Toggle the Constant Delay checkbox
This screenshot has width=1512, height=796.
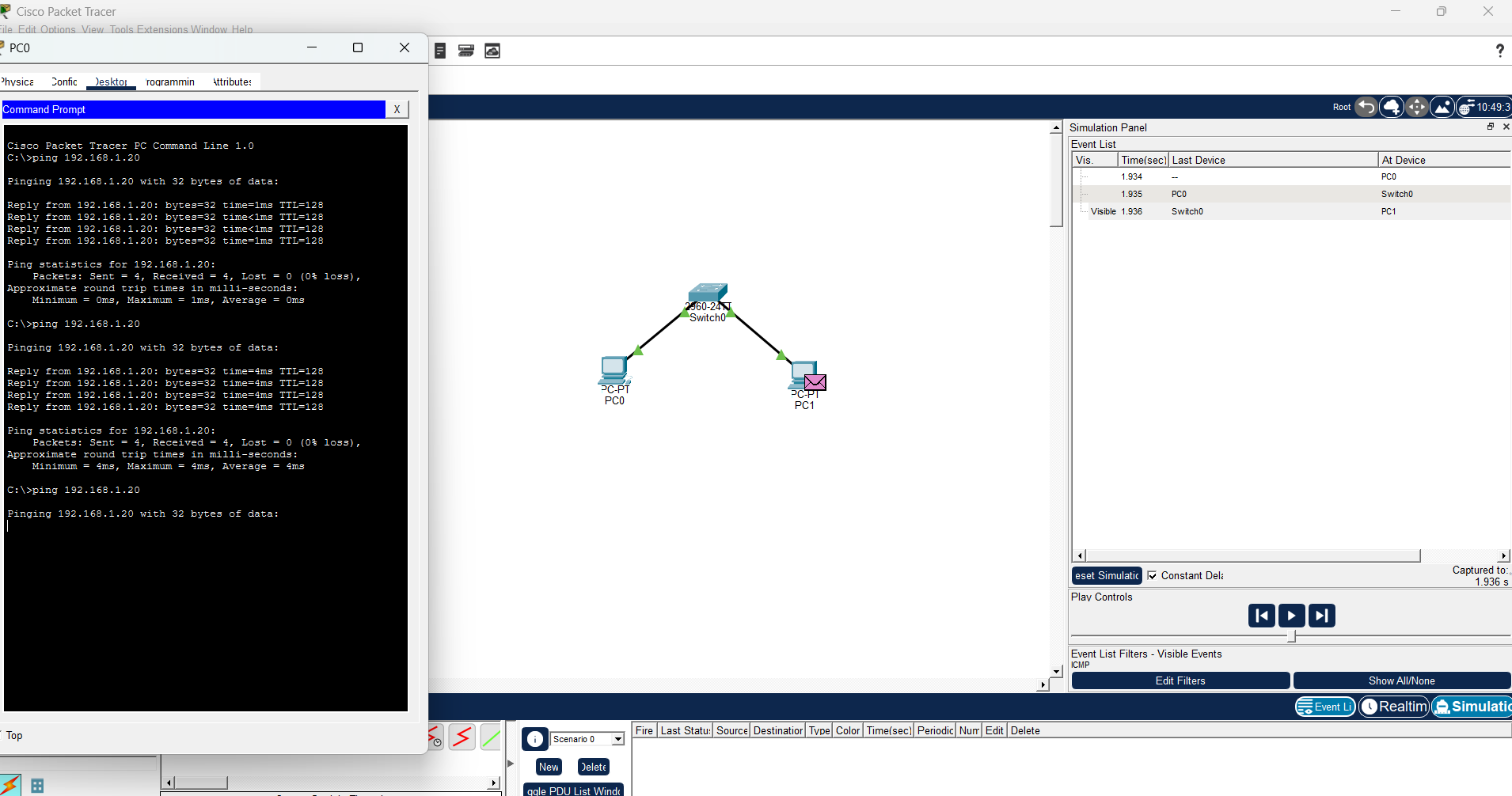(x=1152, y=575)
